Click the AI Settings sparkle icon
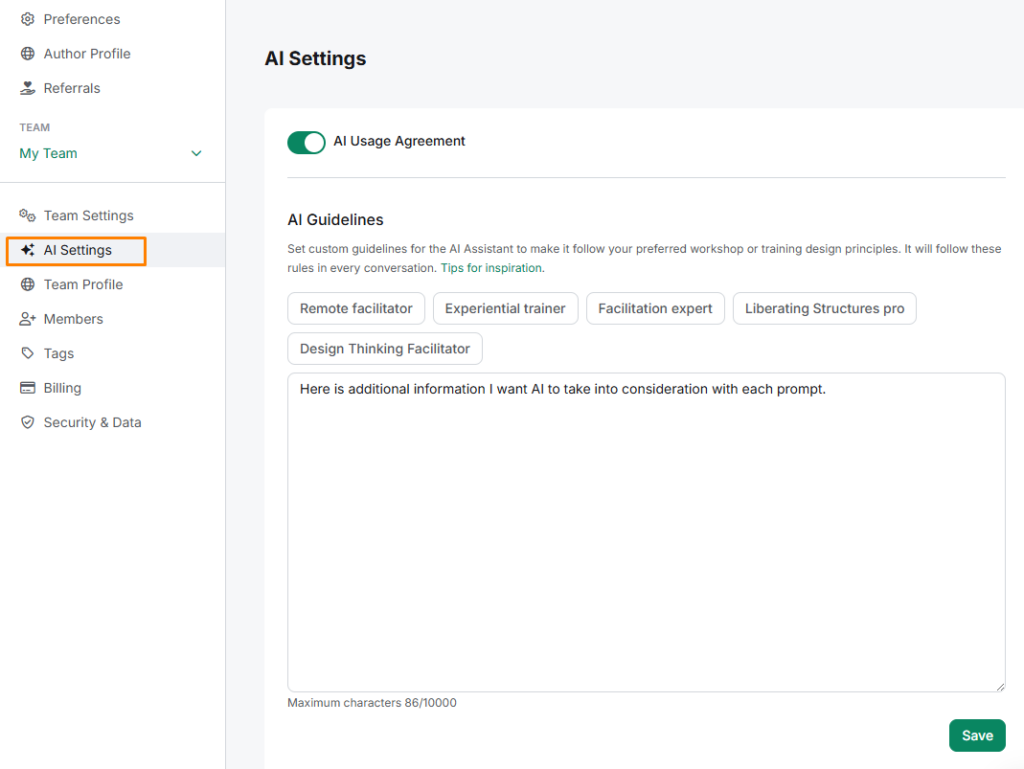Screen dimensions: 1024x769 28,250
